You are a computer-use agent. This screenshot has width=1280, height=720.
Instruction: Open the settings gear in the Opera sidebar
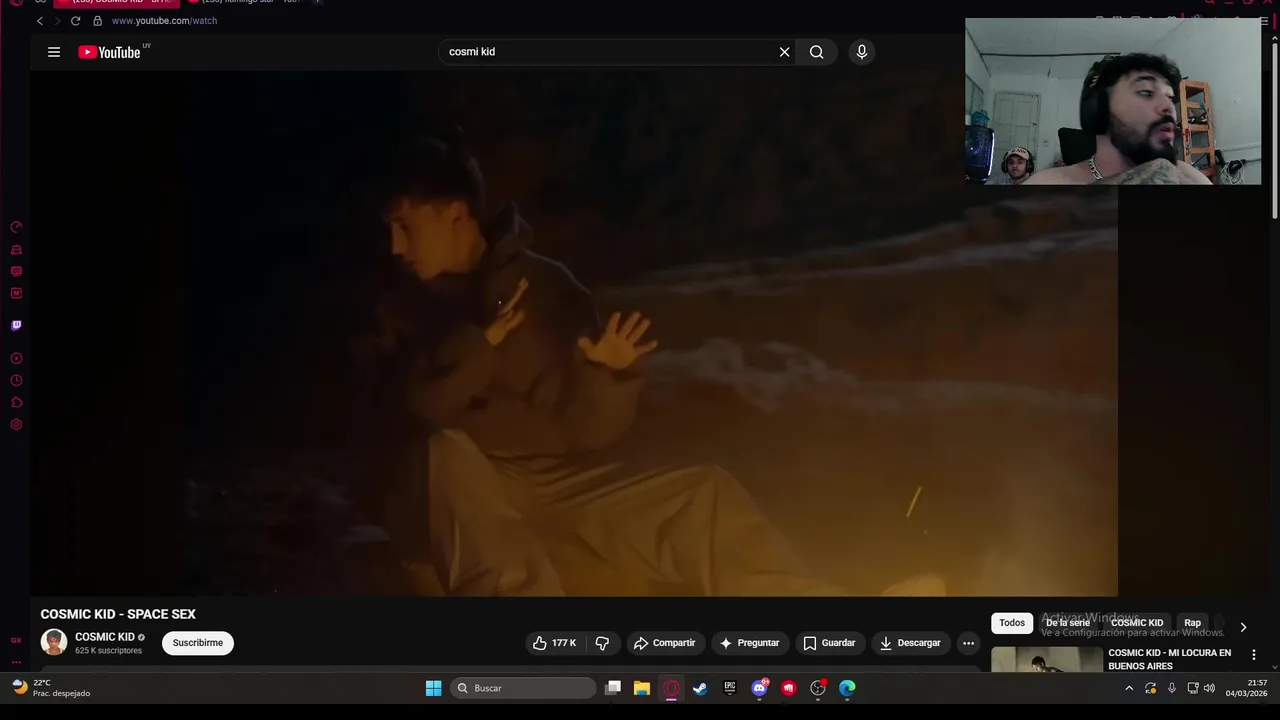(16, 424)
